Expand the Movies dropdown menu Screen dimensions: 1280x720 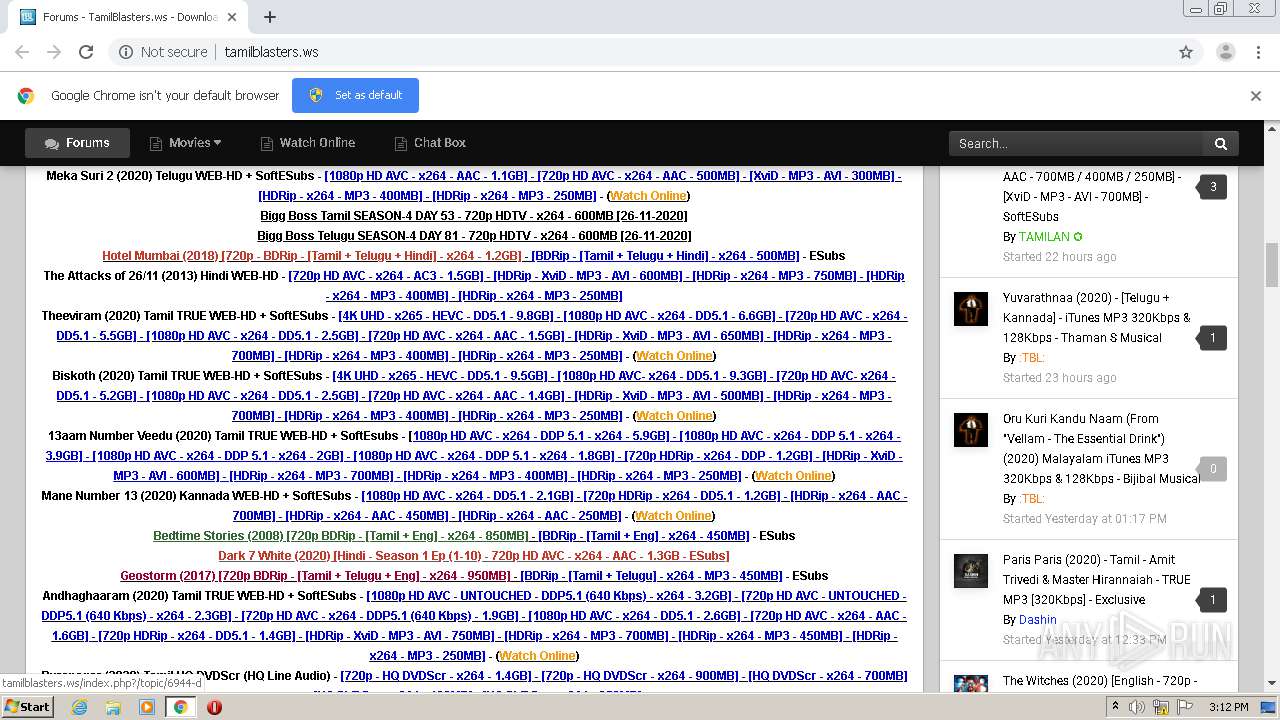185,143
